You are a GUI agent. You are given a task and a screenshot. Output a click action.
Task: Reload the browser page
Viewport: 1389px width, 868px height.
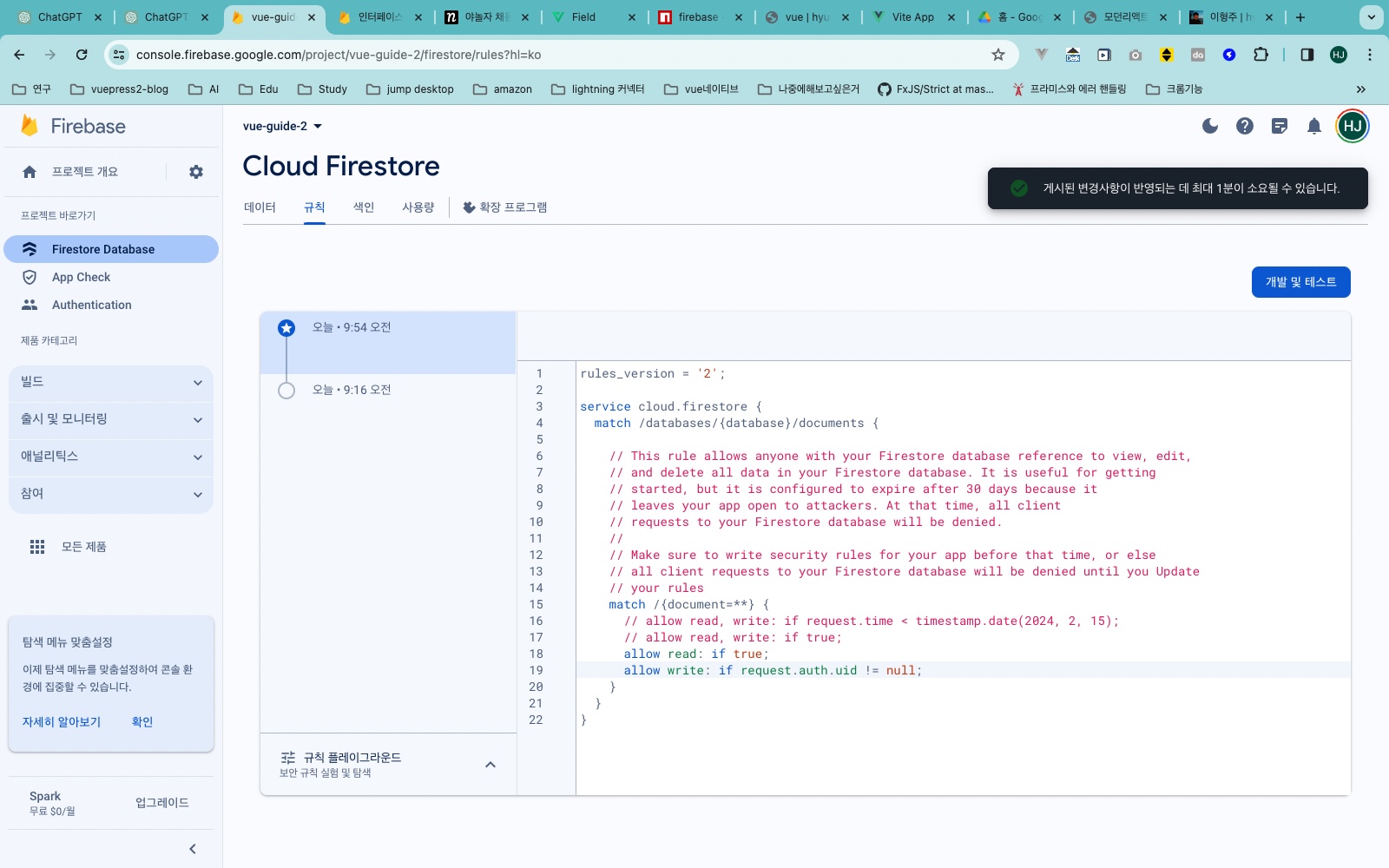click(x=82, y=55)
